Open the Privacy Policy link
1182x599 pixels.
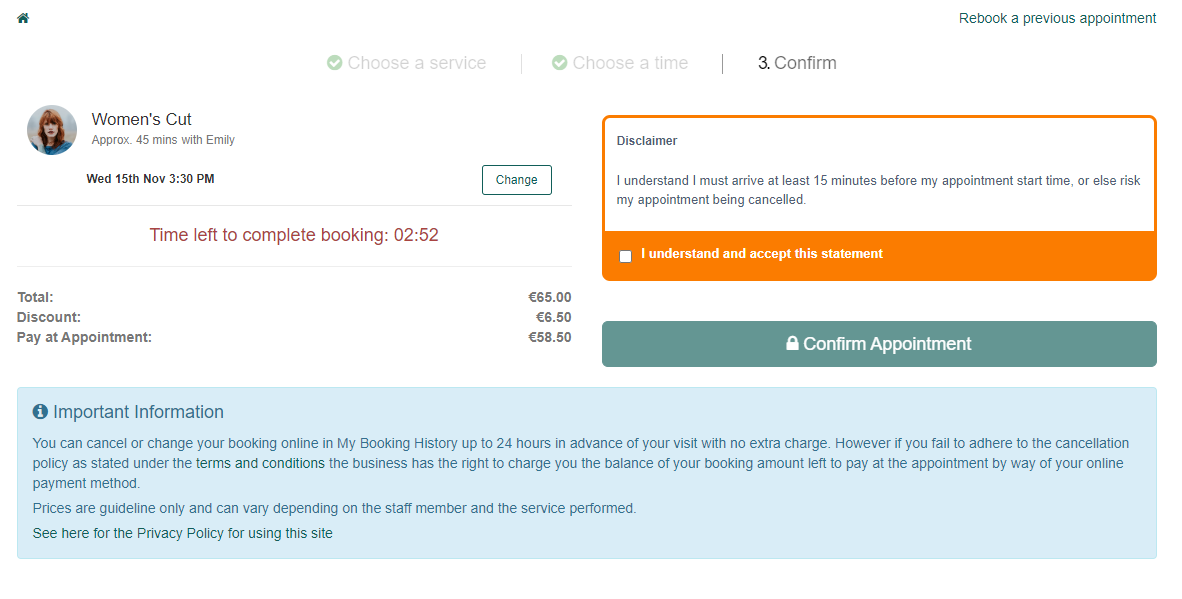[x=182, y=533]
